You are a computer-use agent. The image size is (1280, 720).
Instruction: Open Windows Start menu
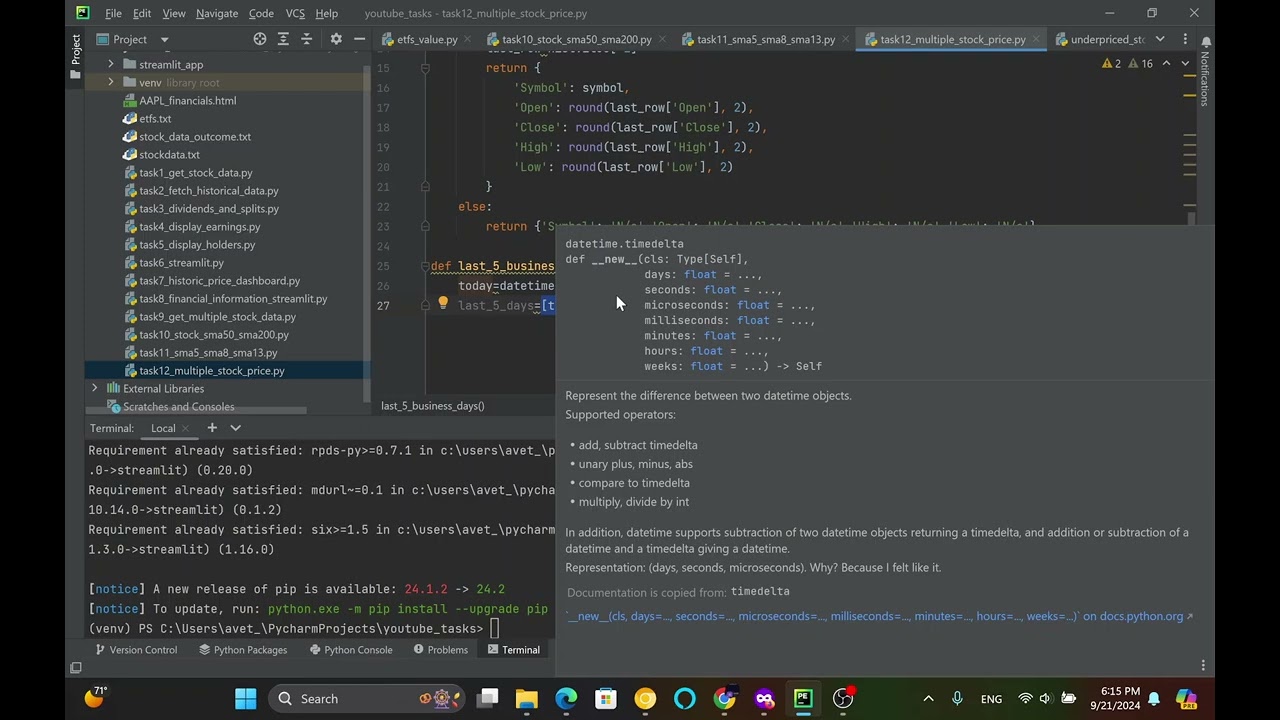[246, 698]
